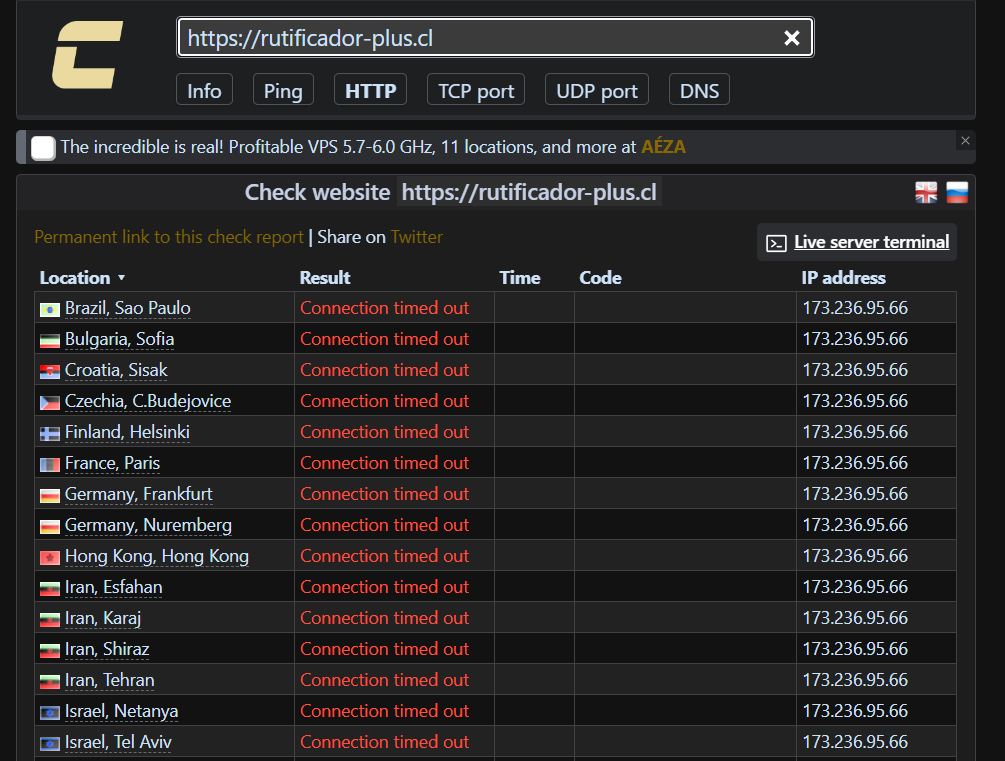Click the Israel Tel Aviv flag icon
Viewport: 1005px width, 761px height.
[49, 744]
